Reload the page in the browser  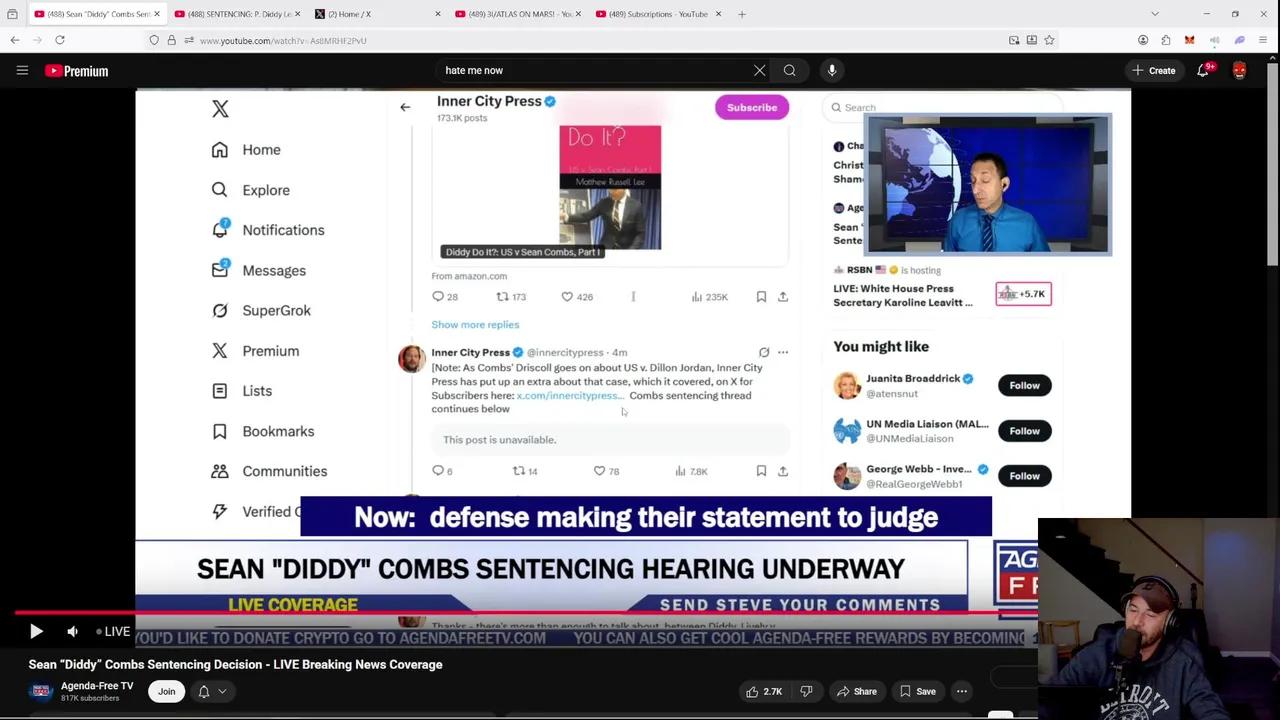(60, 40)
